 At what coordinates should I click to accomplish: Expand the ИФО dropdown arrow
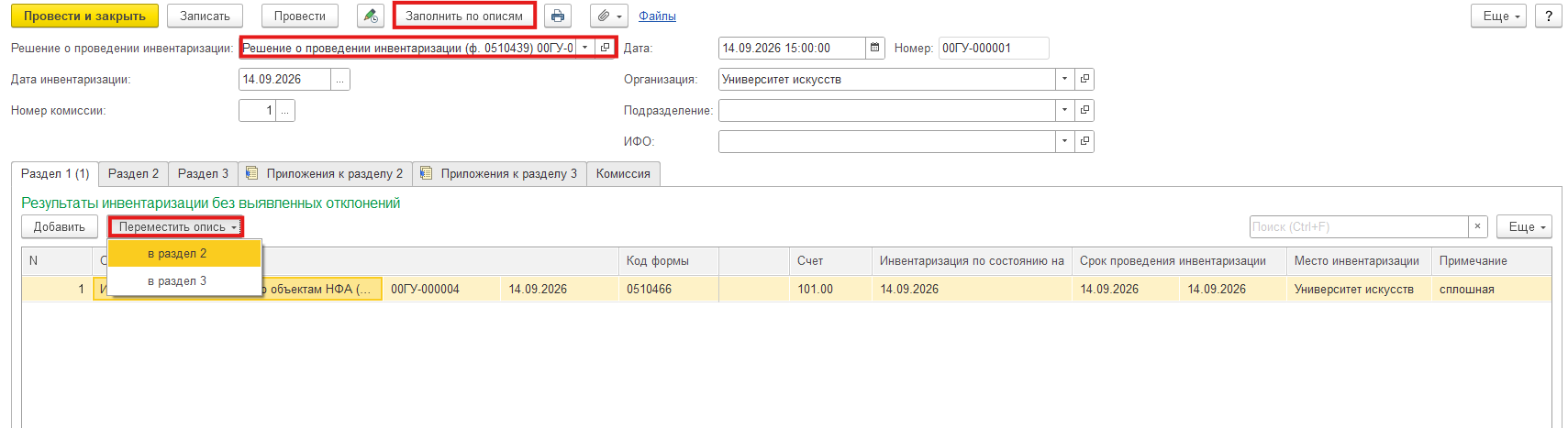tap(1064, 141)
